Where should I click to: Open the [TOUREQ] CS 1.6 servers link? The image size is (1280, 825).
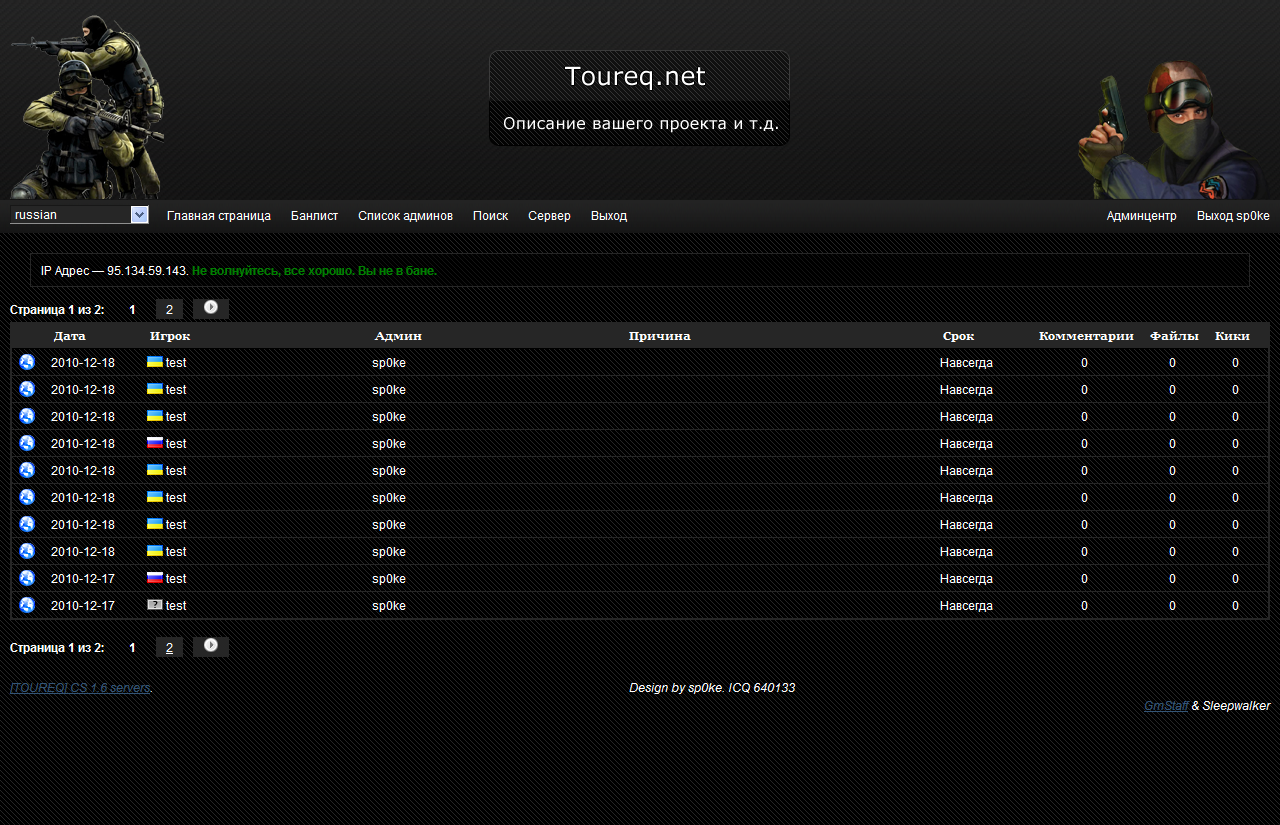click(x=80, y=688)
